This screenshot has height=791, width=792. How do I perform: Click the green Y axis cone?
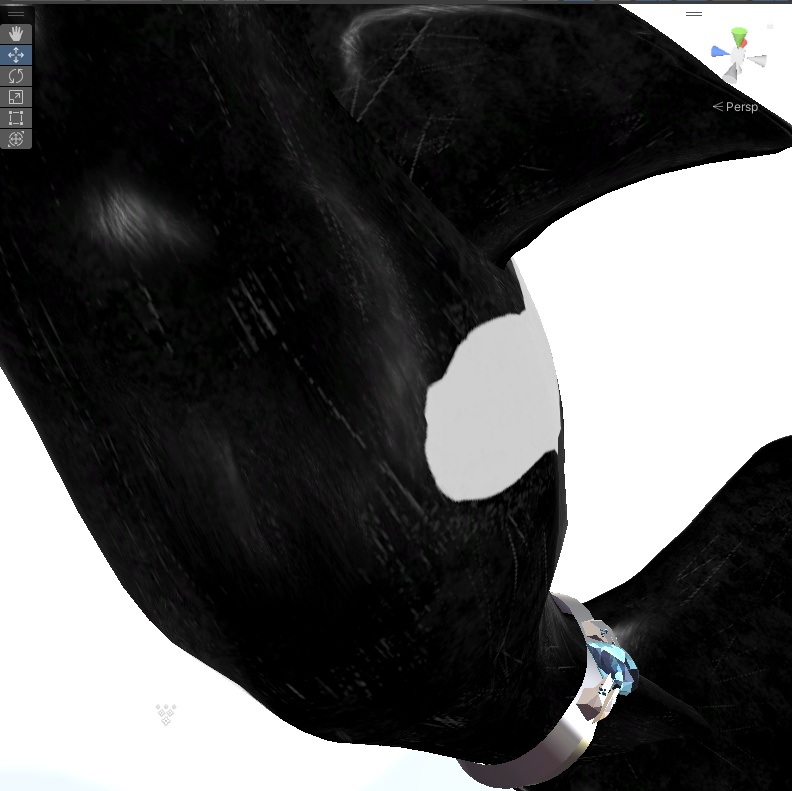(739, 36)
